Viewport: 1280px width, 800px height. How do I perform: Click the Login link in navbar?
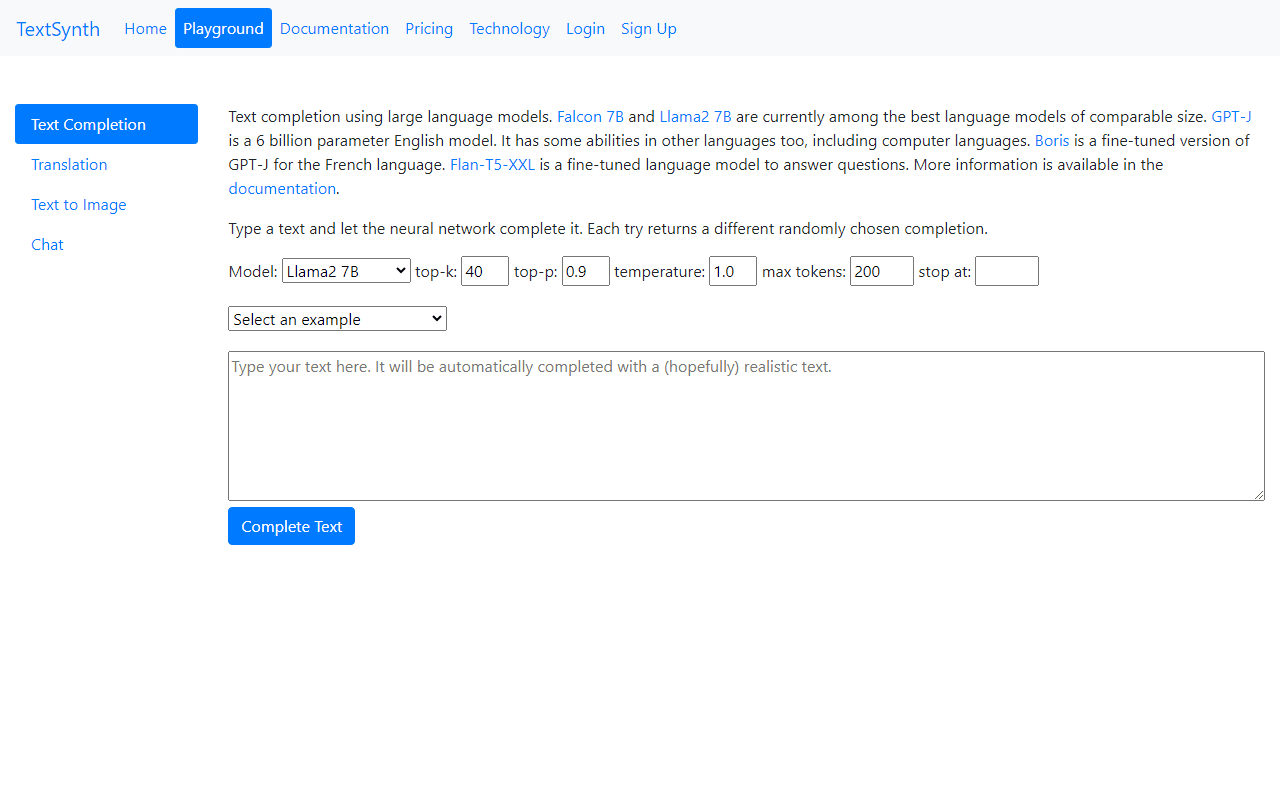(x=585, y=28)
